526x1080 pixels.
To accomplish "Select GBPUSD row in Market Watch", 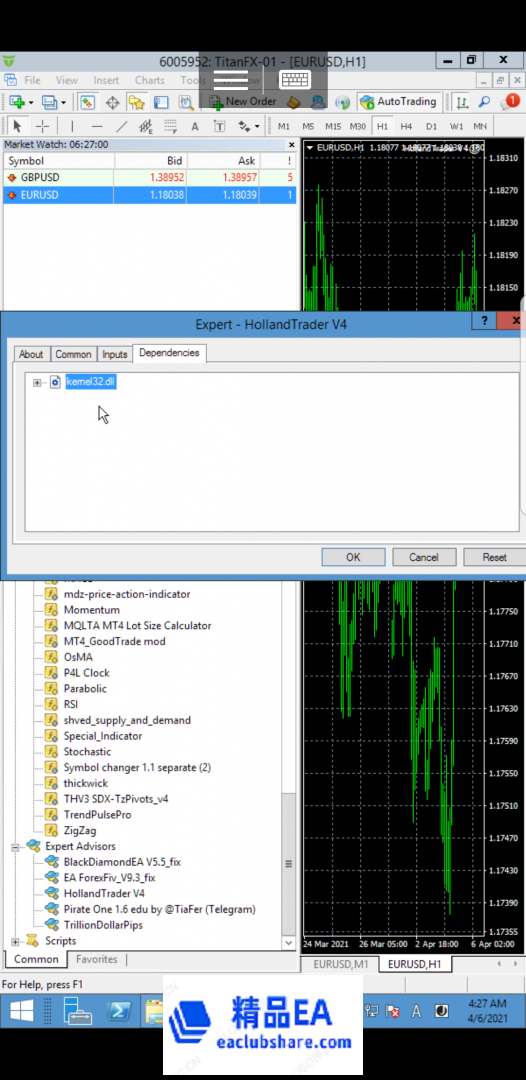I will [149, 178].
